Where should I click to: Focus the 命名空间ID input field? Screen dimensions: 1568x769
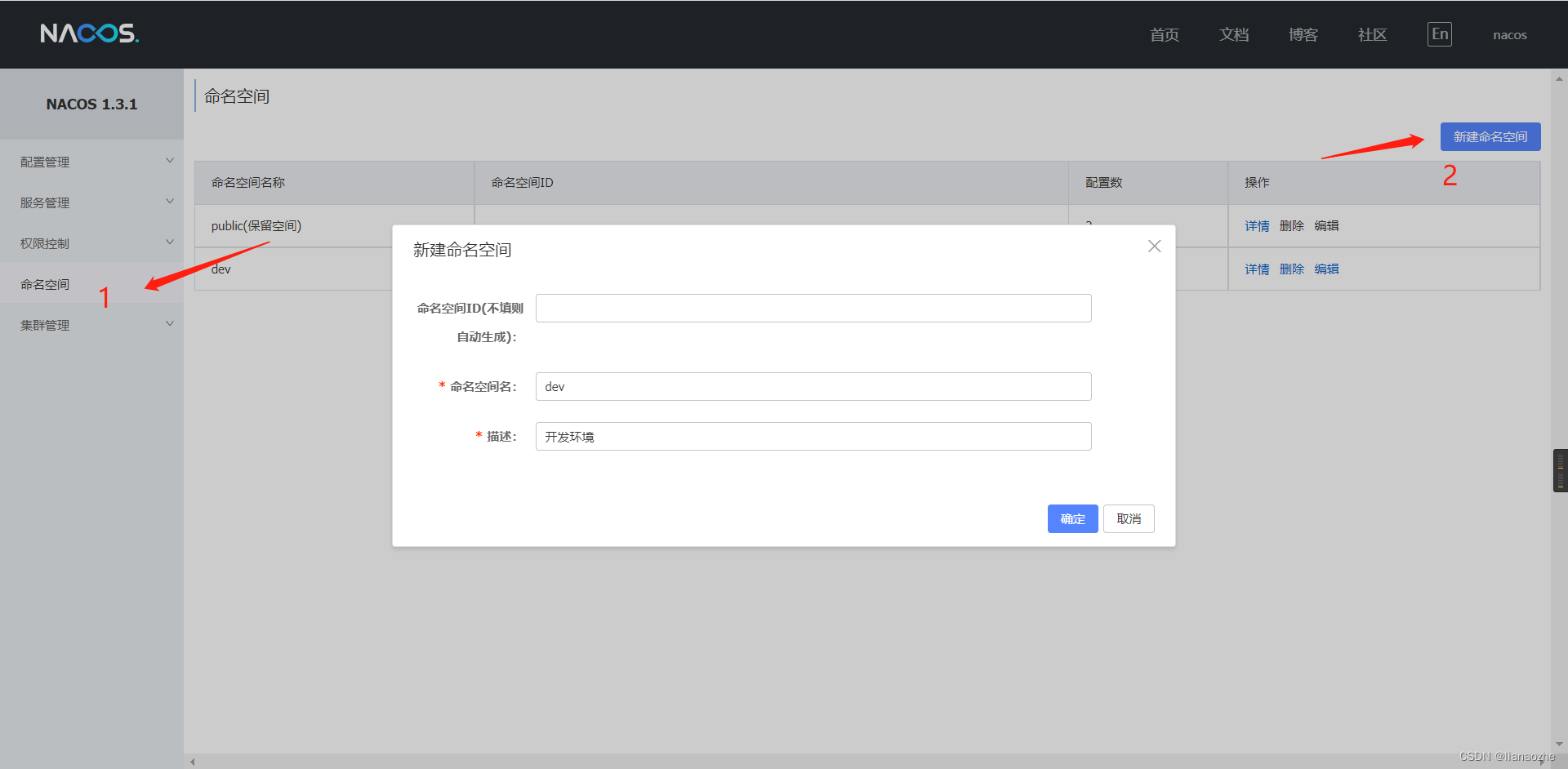coord(813,308)
